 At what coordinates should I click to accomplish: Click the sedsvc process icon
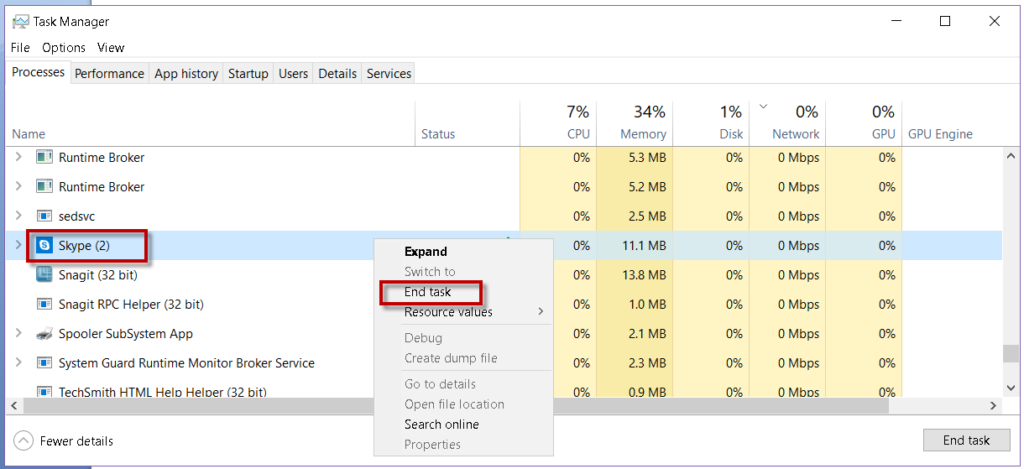[45, 216]
